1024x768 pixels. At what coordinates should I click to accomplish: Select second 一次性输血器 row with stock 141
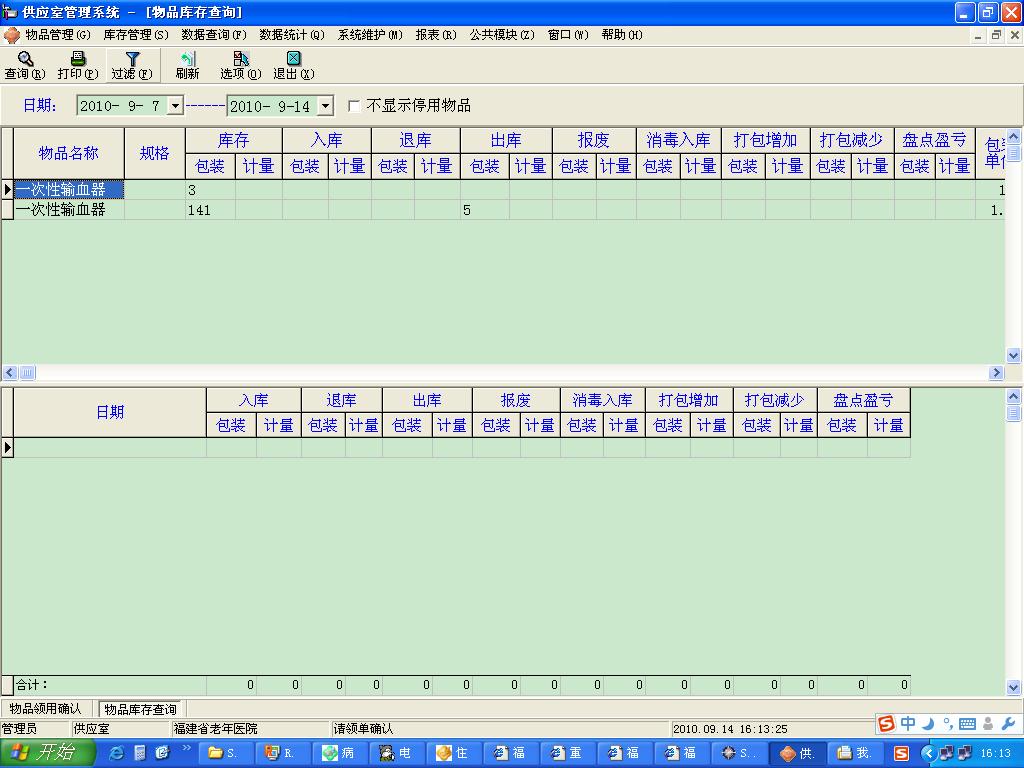60,210
